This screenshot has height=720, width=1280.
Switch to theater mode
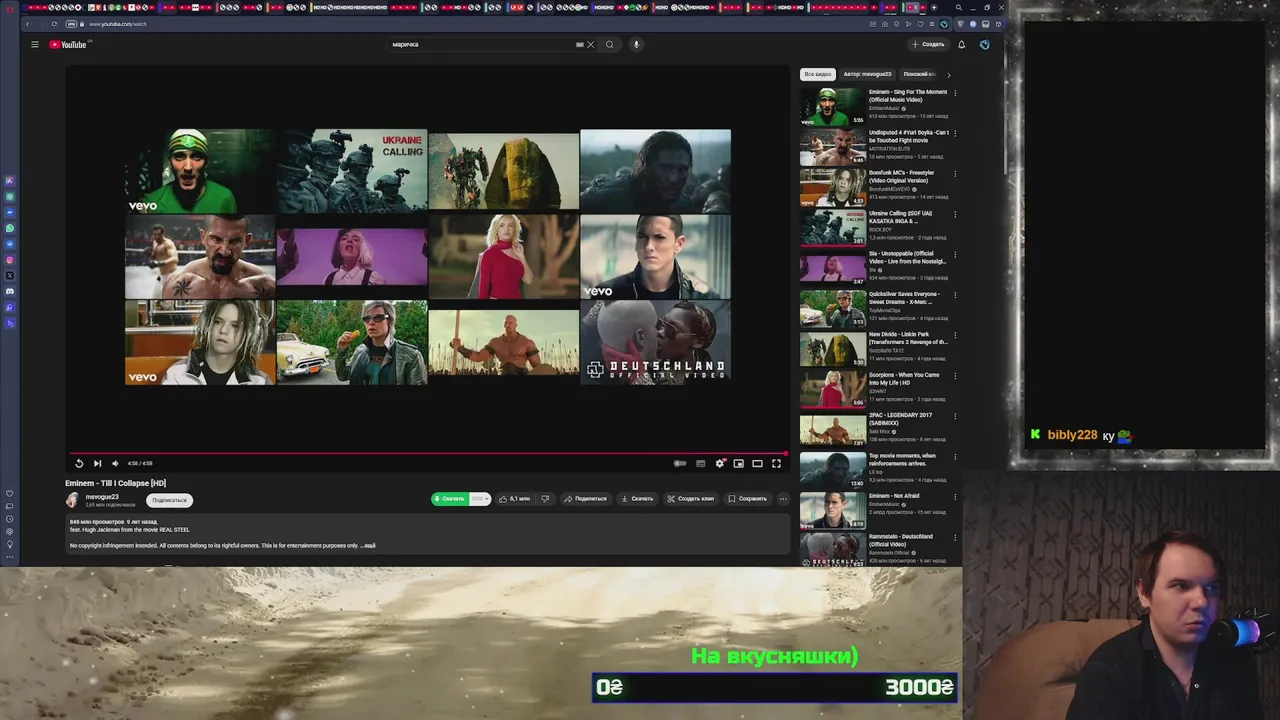point(757,463)
